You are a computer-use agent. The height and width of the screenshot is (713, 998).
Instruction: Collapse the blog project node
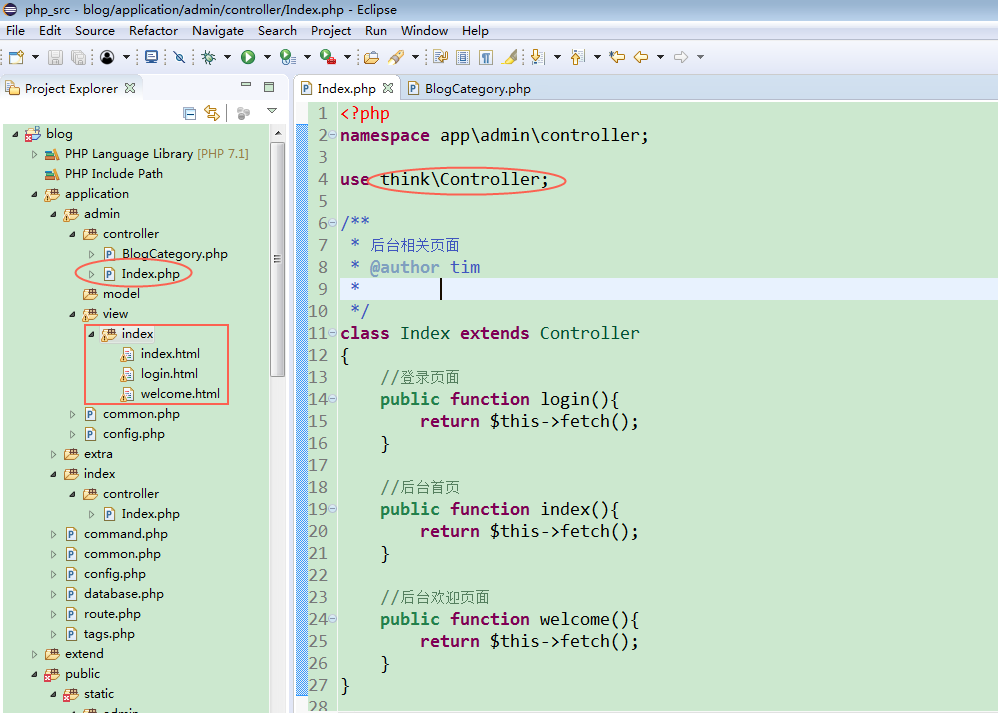(15, 134)
